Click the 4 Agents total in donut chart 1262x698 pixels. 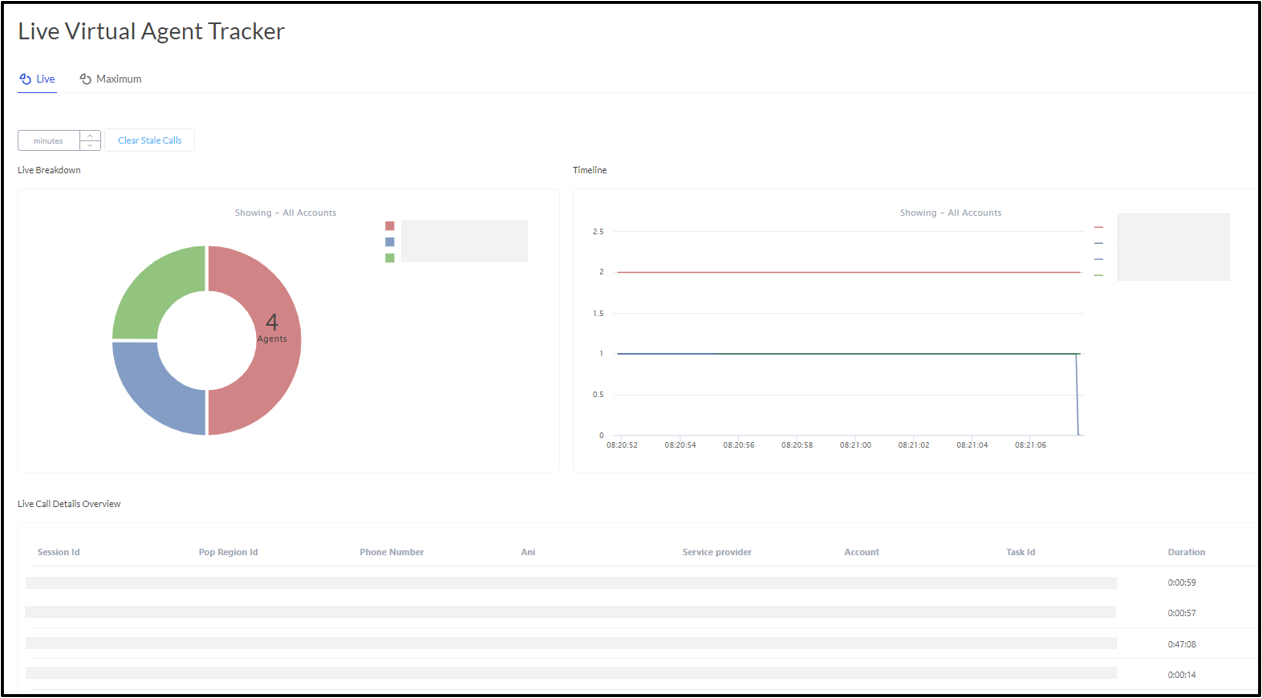272,328
